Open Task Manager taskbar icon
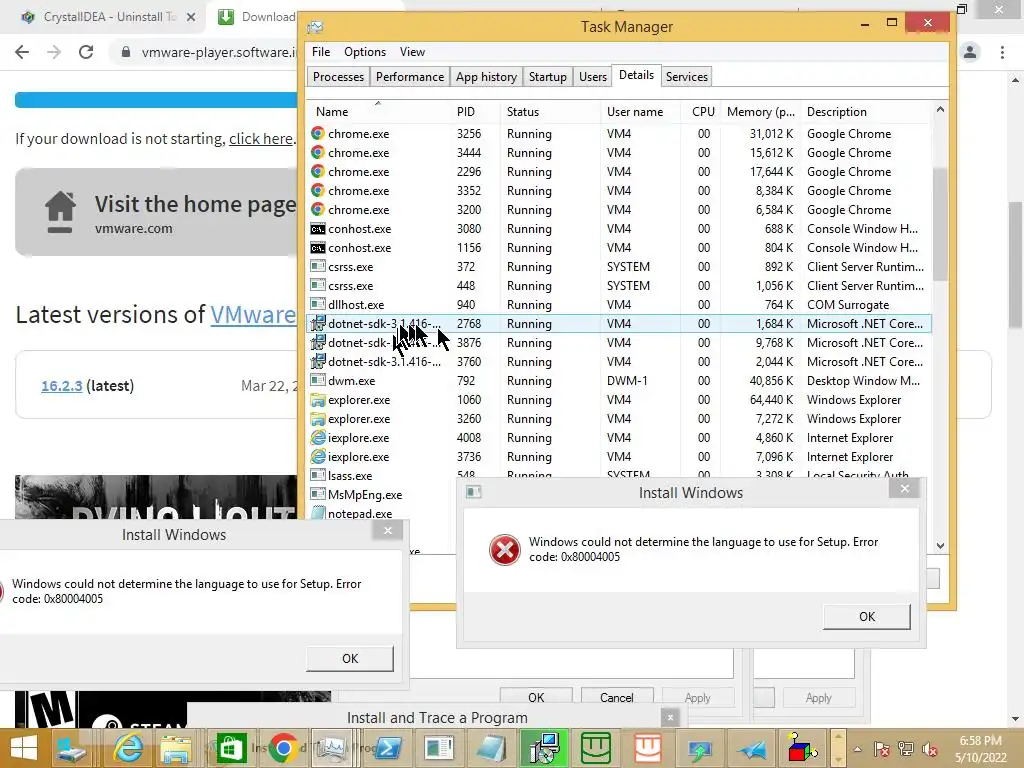 coord(332,748)
